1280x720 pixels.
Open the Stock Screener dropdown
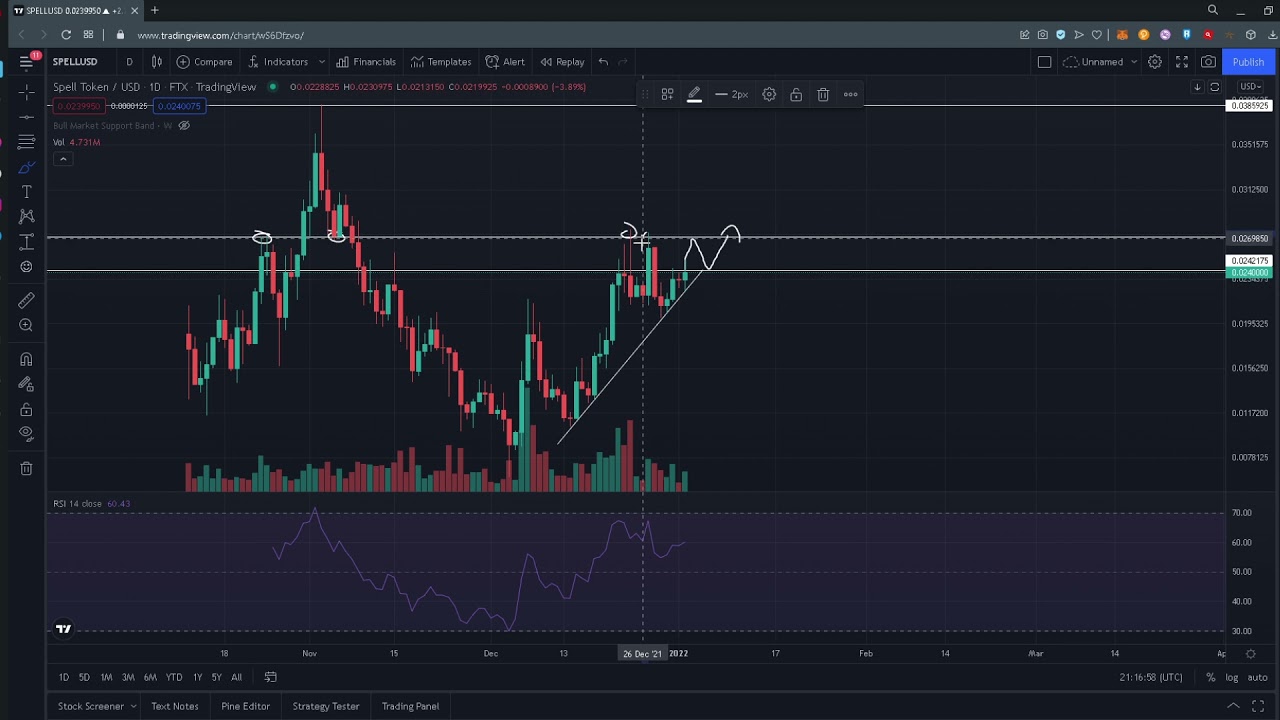coord(98,706)
